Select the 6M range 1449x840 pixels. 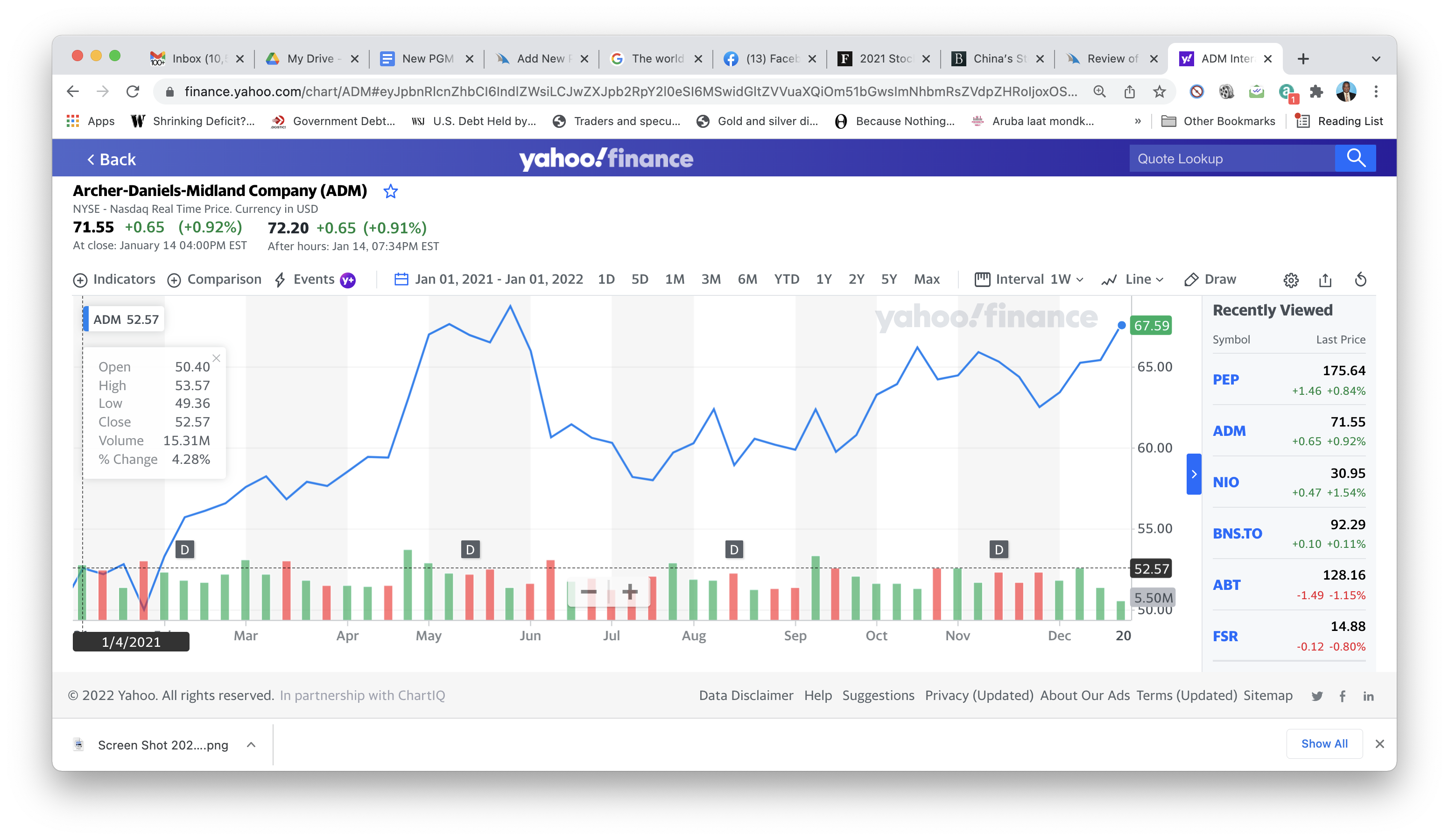747,280
